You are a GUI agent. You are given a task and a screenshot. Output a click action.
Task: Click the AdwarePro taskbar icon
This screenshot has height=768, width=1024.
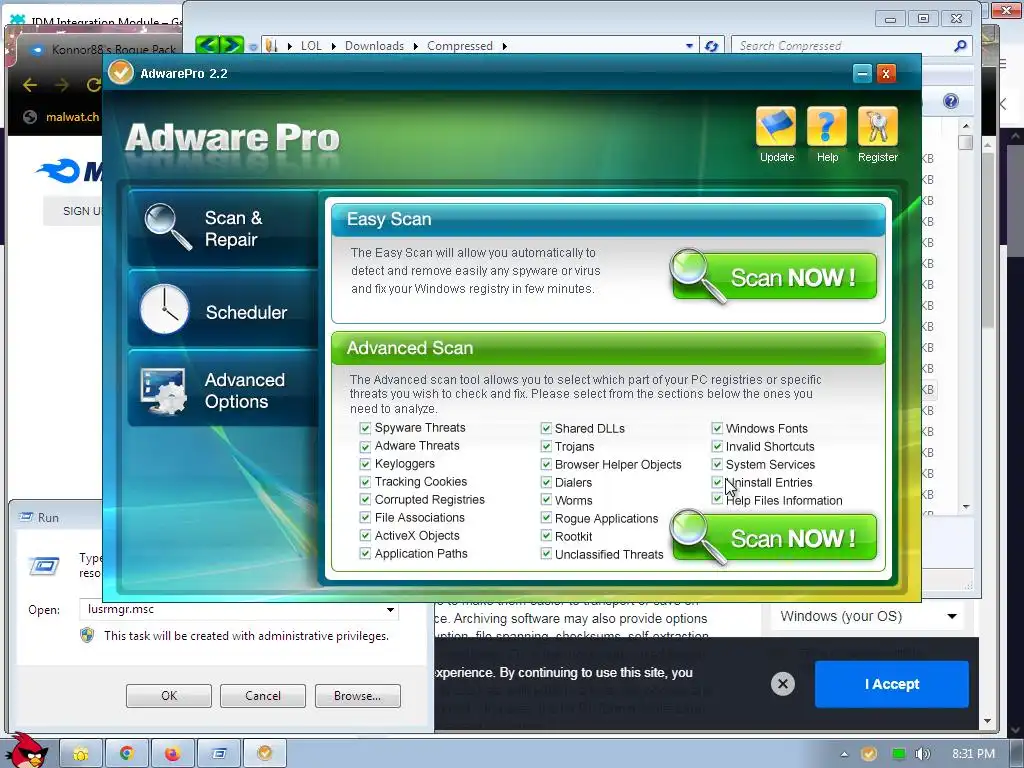coord(264,754)
